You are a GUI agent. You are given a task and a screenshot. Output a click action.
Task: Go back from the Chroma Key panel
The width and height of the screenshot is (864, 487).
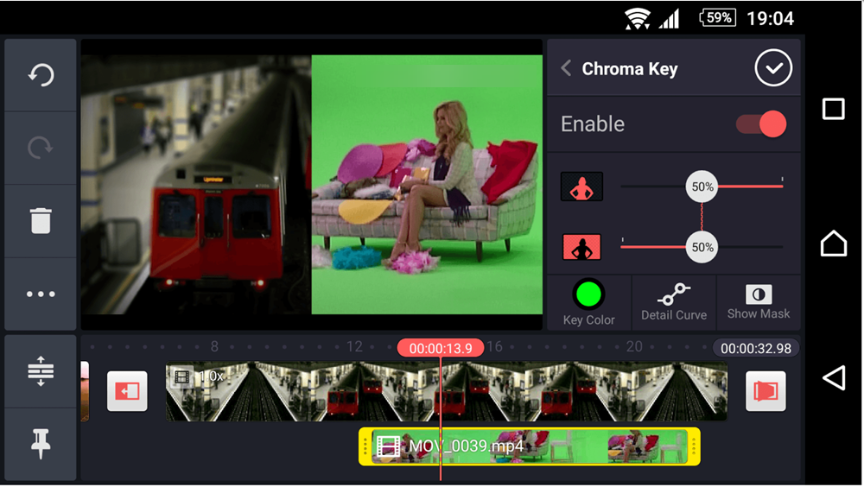(x=566, y=68)
